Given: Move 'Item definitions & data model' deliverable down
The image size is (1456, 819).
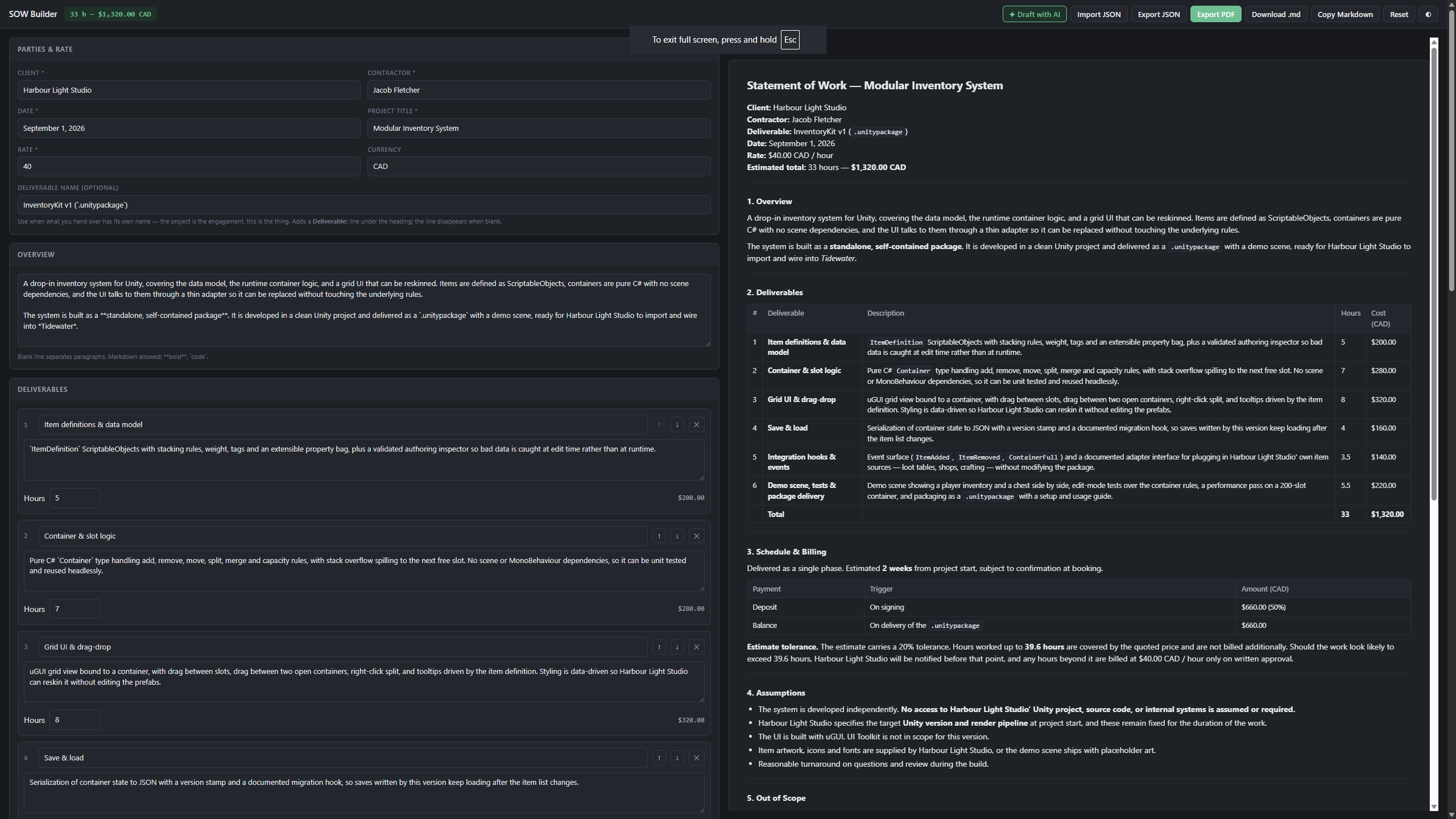Looking at the screenshot, I should (x=677, y=424).
